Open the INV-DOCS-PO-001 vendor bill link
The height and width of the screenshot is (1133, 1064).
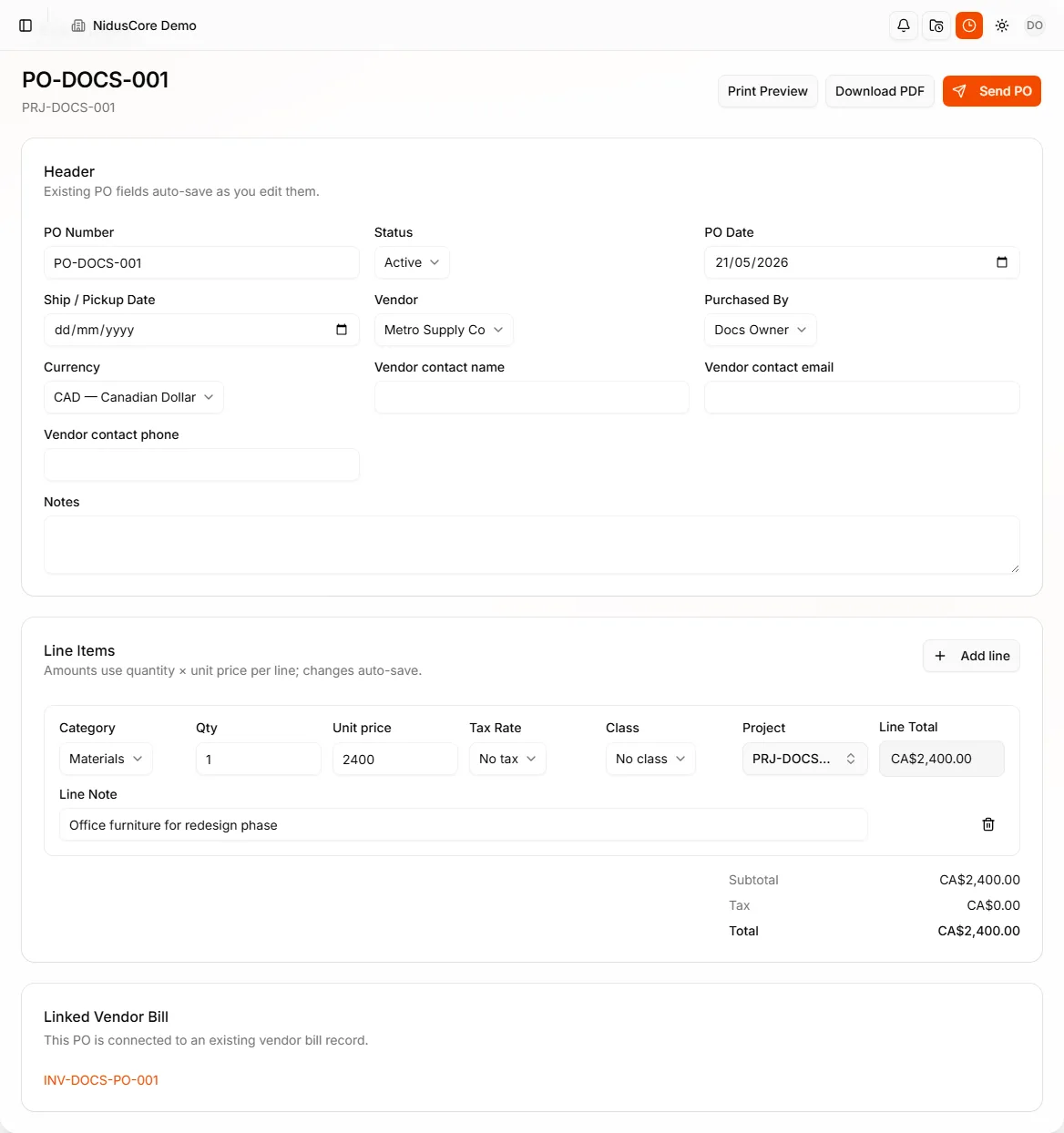point(101,1080)
